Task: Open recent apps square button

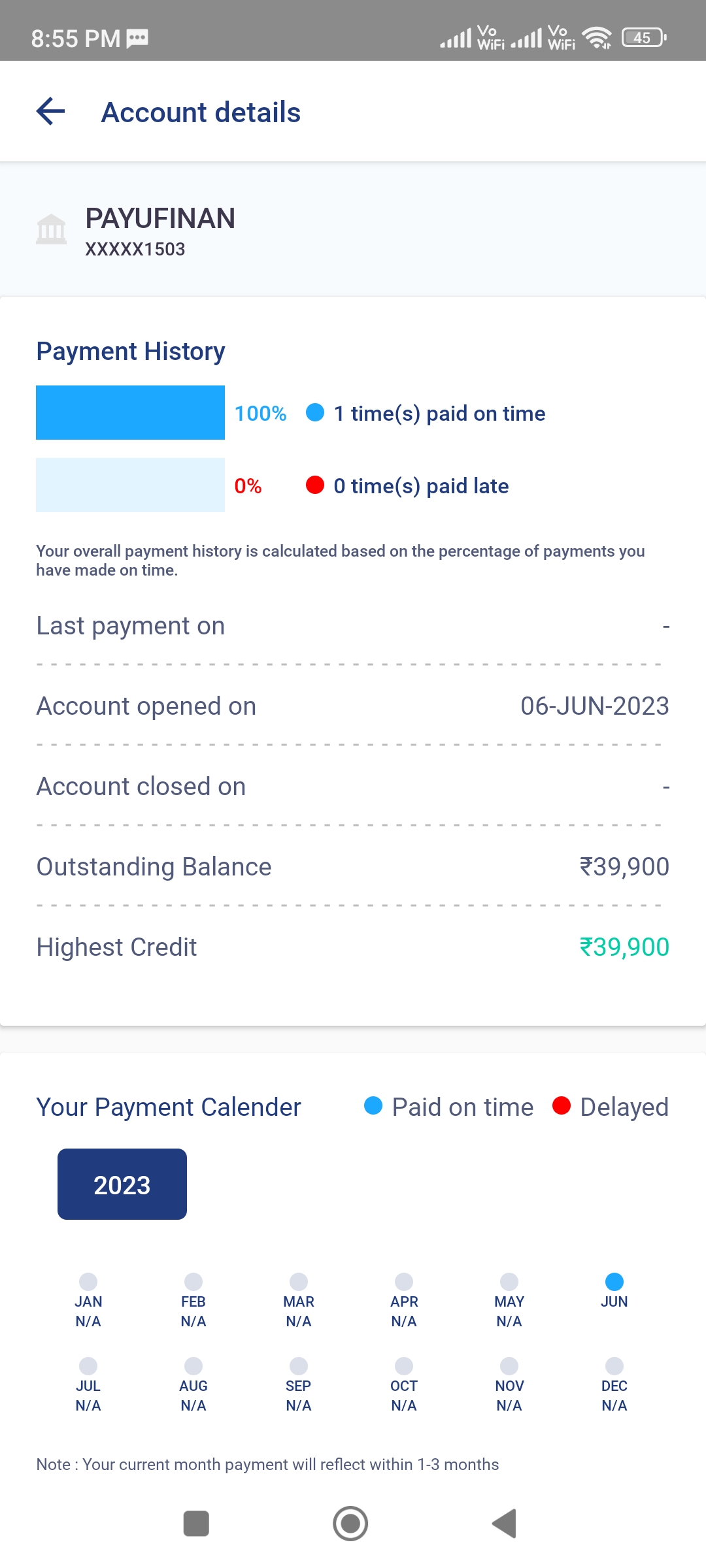Action: click(196, 1524)
